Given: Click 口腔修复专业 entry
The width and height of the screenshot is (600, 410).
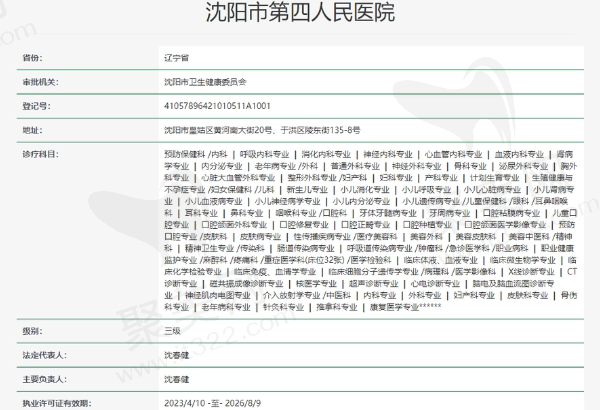Looking at the screenshot, I should click(304, 225).
